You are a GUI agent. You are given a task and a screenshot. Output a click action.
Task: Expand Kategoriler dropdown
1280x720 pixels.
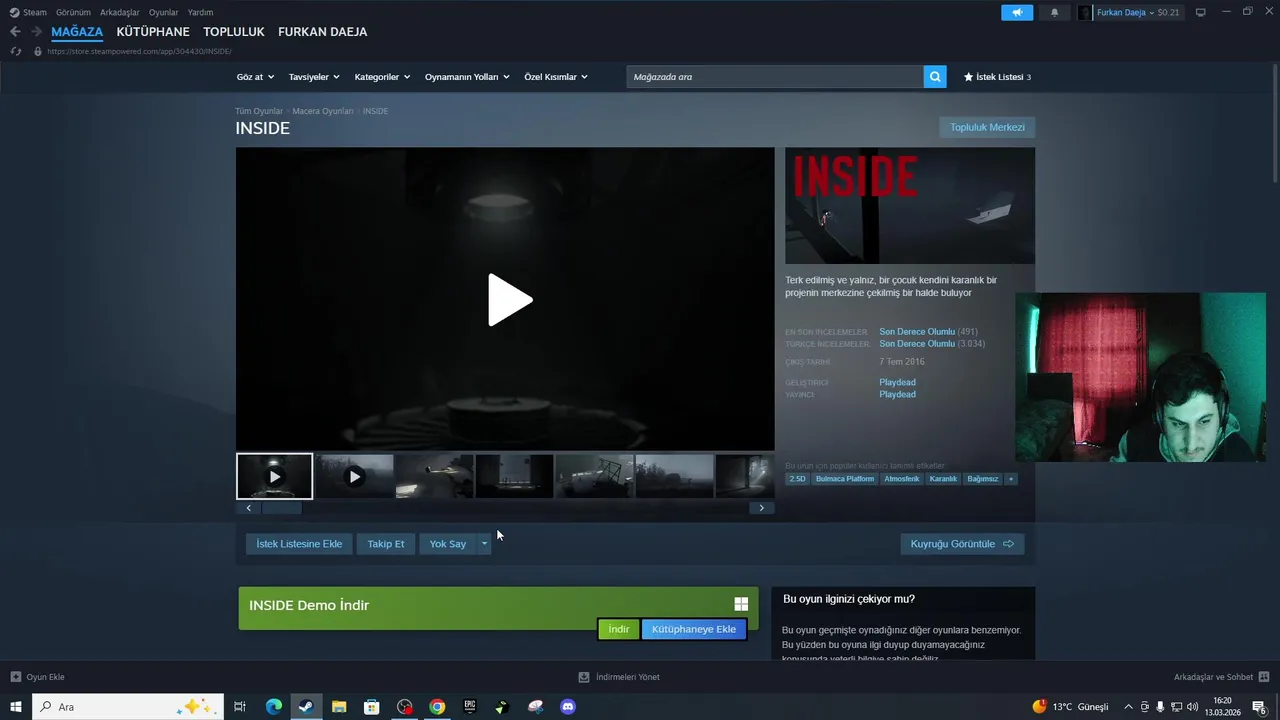382,77
